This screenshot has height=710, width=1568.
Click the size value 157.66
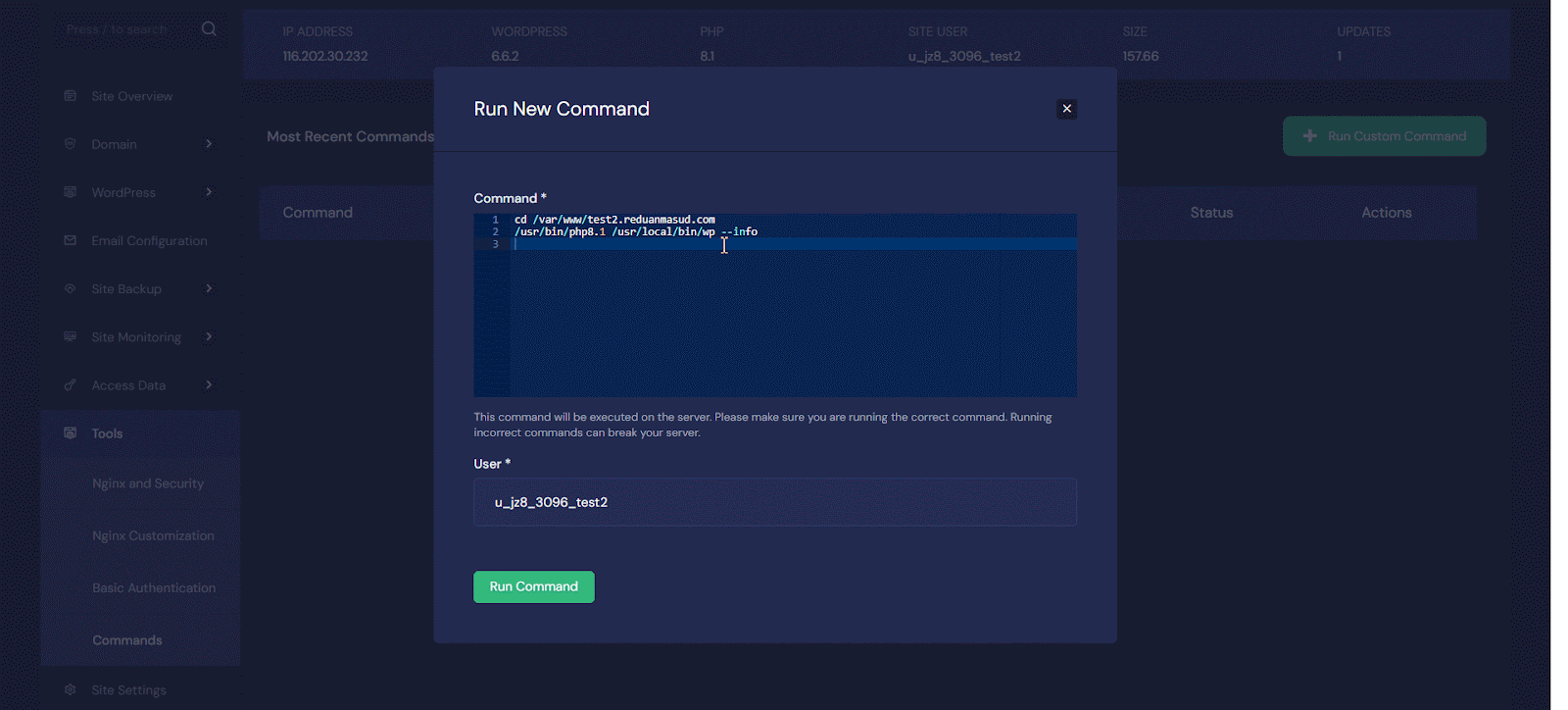point(1141,56)
